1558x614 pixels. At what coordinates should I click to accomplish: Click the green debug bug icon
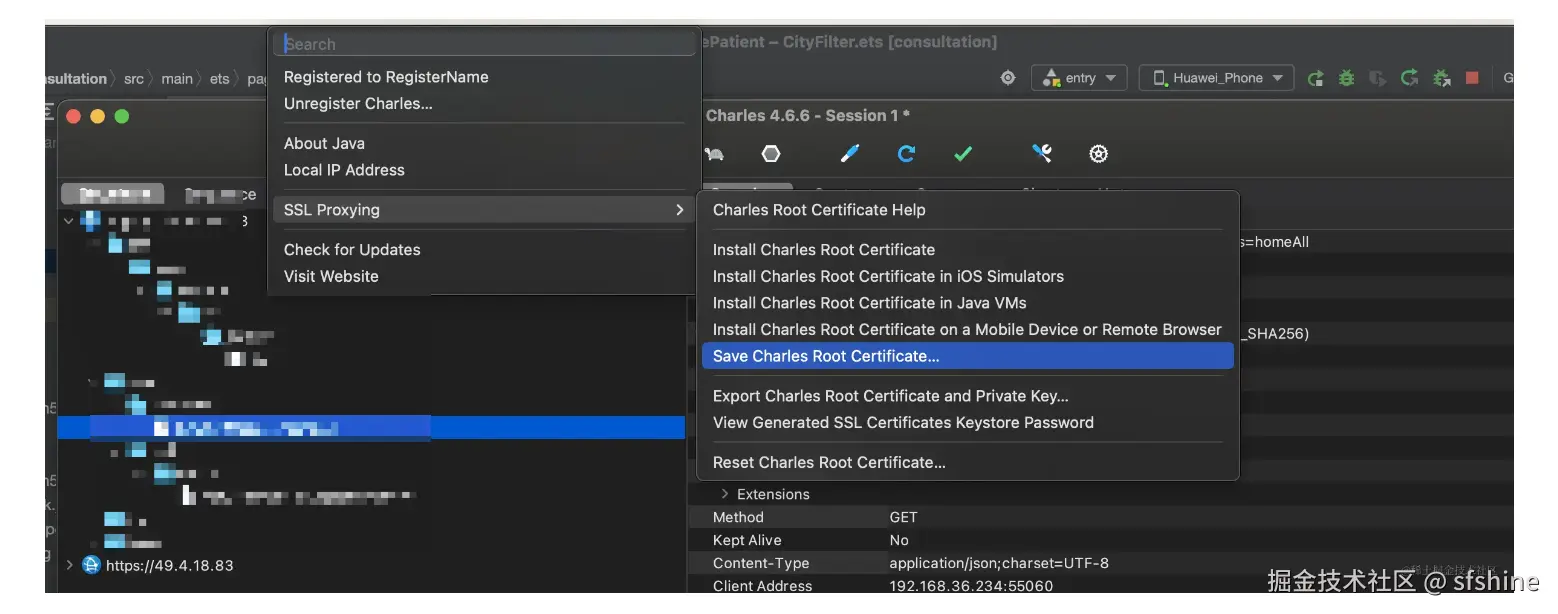coord(1346,78)
